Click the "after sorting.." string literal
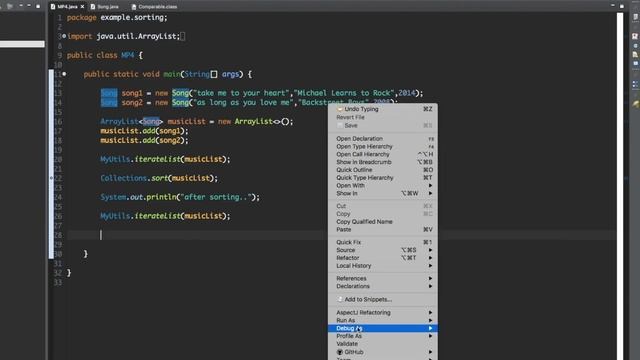This screenshot has height=360, width=640. [216, 197]
